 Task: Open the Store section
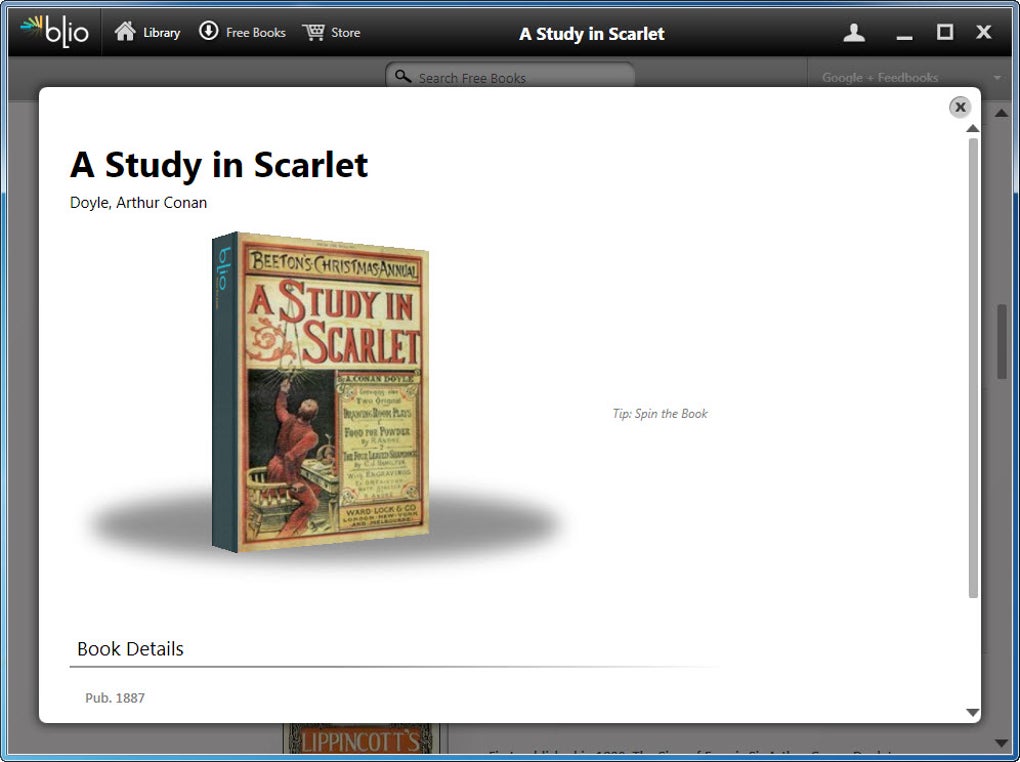coord(331,32)
